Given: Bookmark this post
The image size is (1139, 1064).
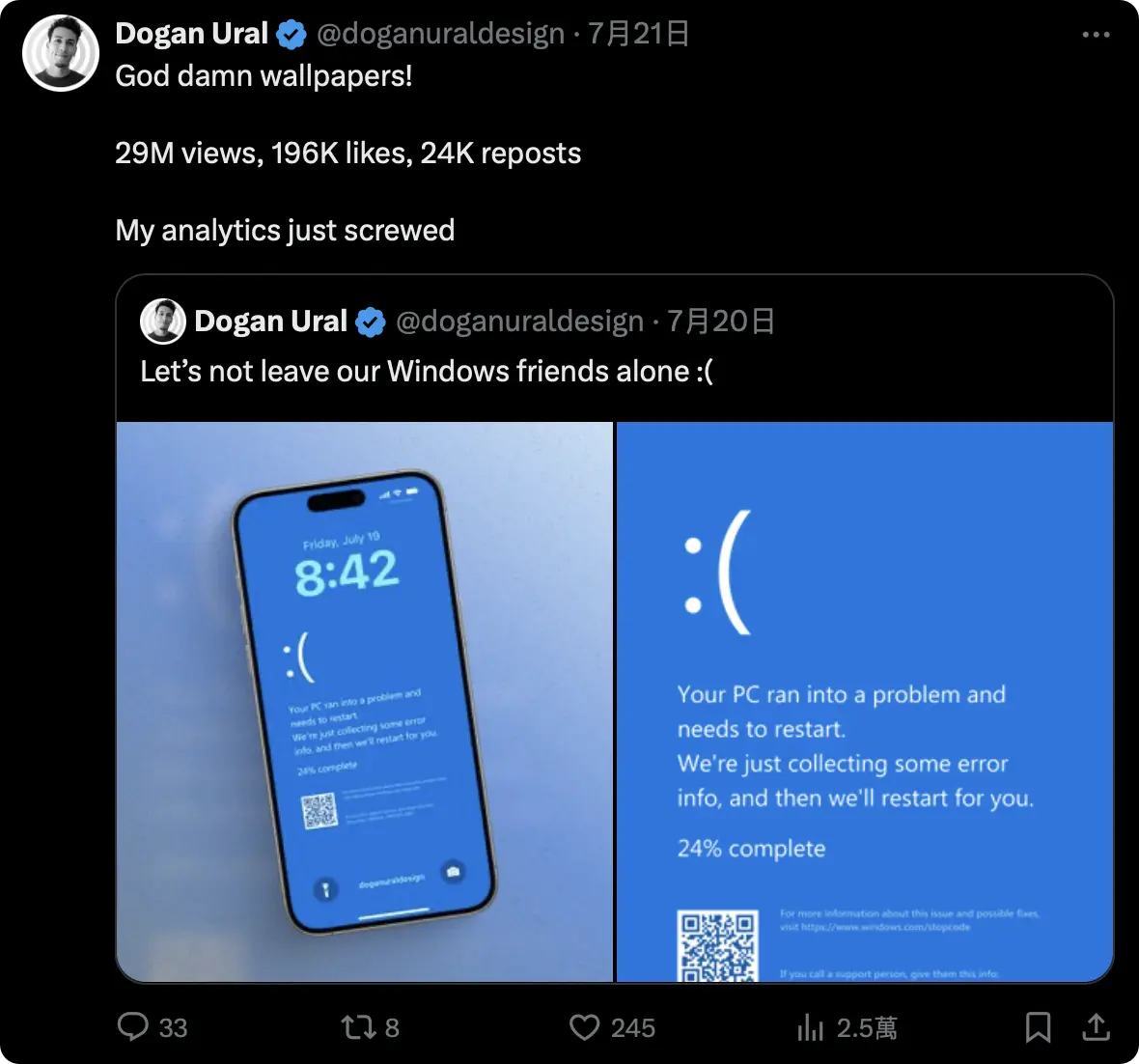Looking at the screenshot, I should tap(1038, 1027).
